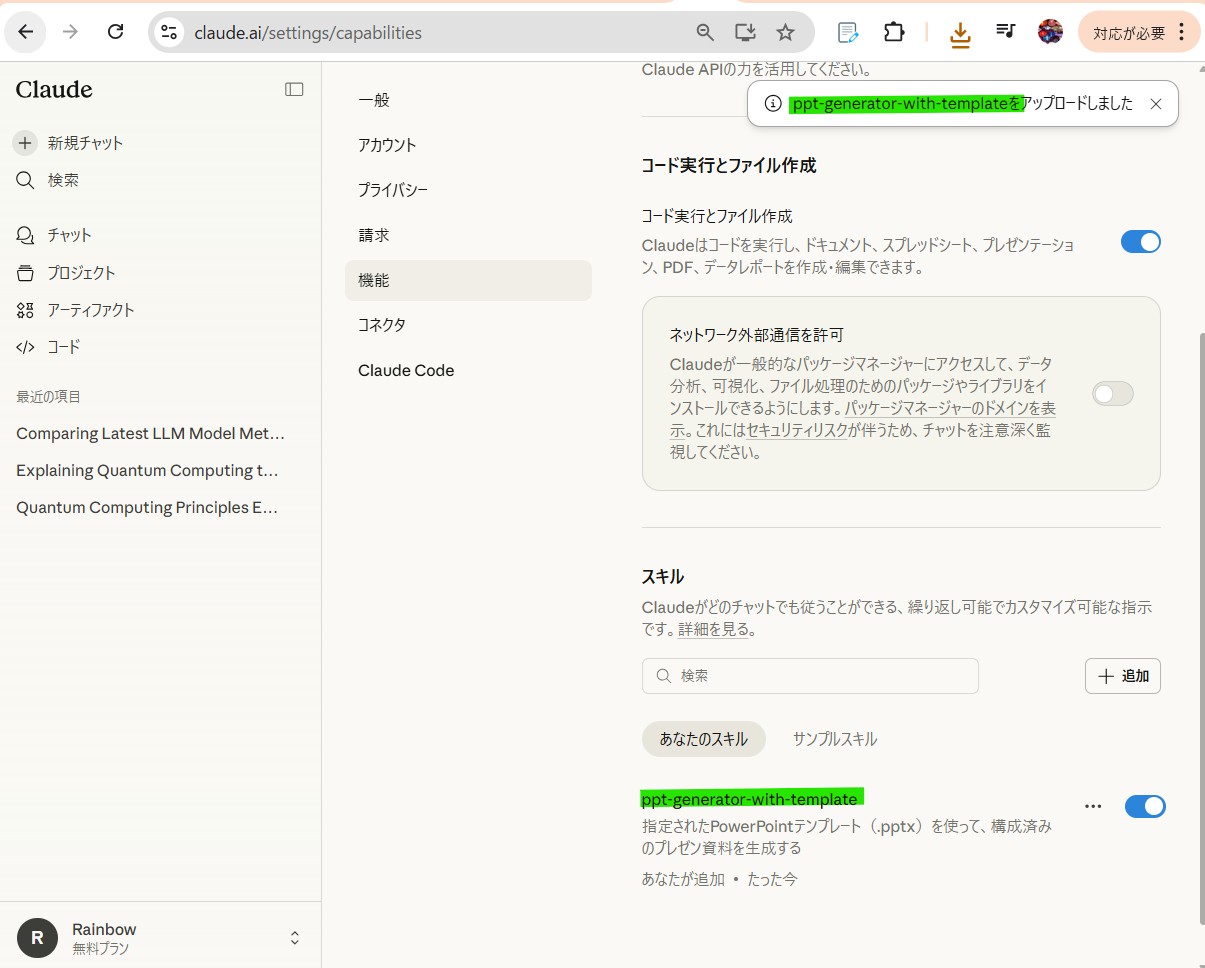Open the browser downloads icon
Screen dimensions: 1205x968
click(959, 33)
